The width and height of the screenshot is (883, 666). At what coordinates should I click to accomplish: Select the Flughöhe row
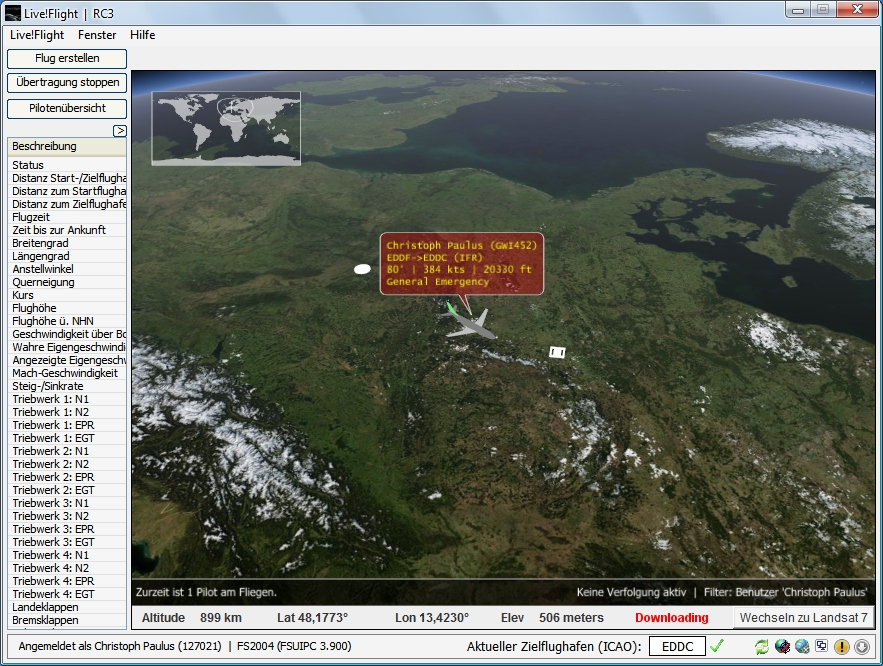click(67, 308)
